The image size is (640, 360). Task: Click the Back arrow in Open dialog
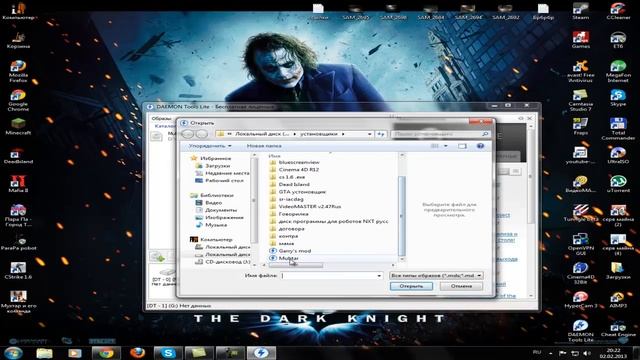[188, 134]
